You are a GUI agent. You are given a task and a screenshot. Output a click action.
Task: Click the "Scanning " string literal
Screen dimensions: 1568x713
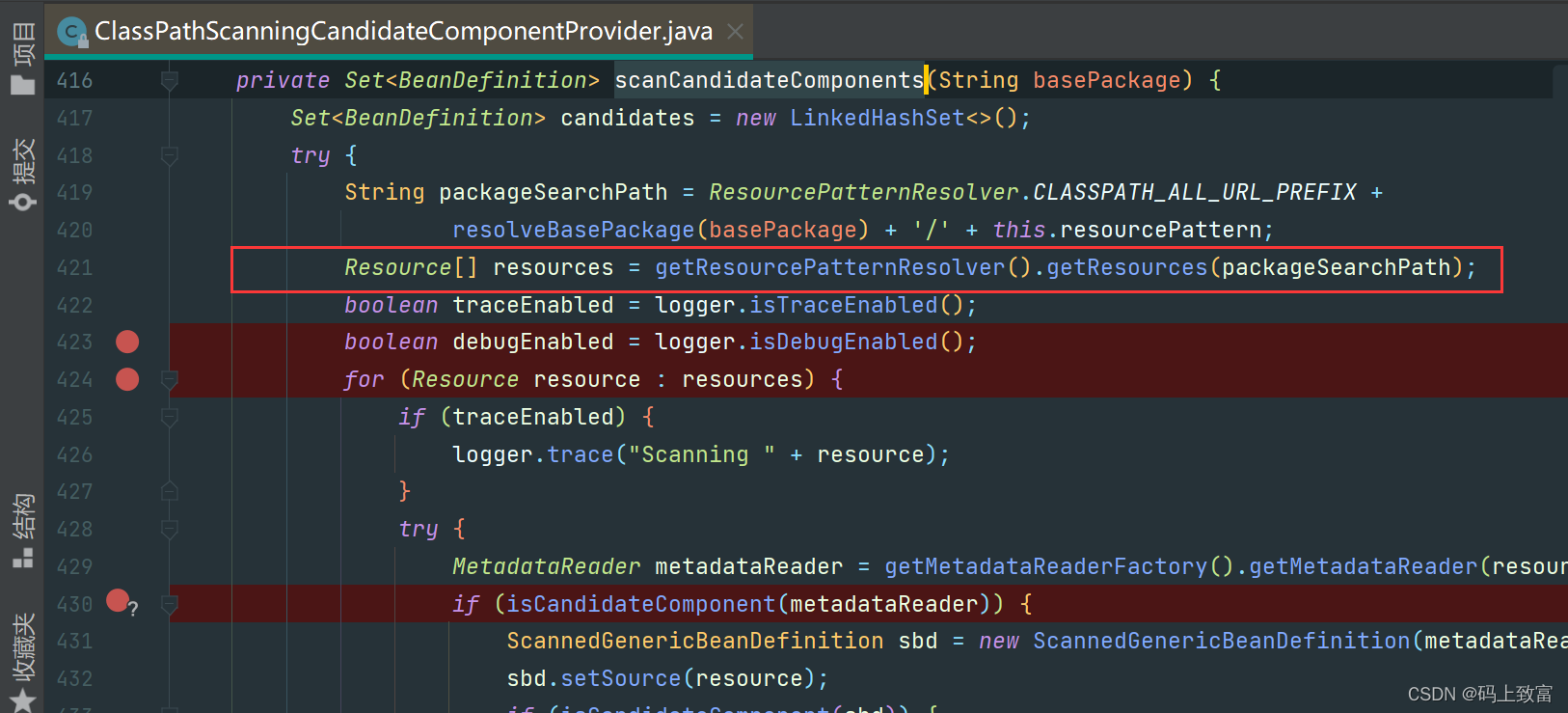[x=702, y=454]
